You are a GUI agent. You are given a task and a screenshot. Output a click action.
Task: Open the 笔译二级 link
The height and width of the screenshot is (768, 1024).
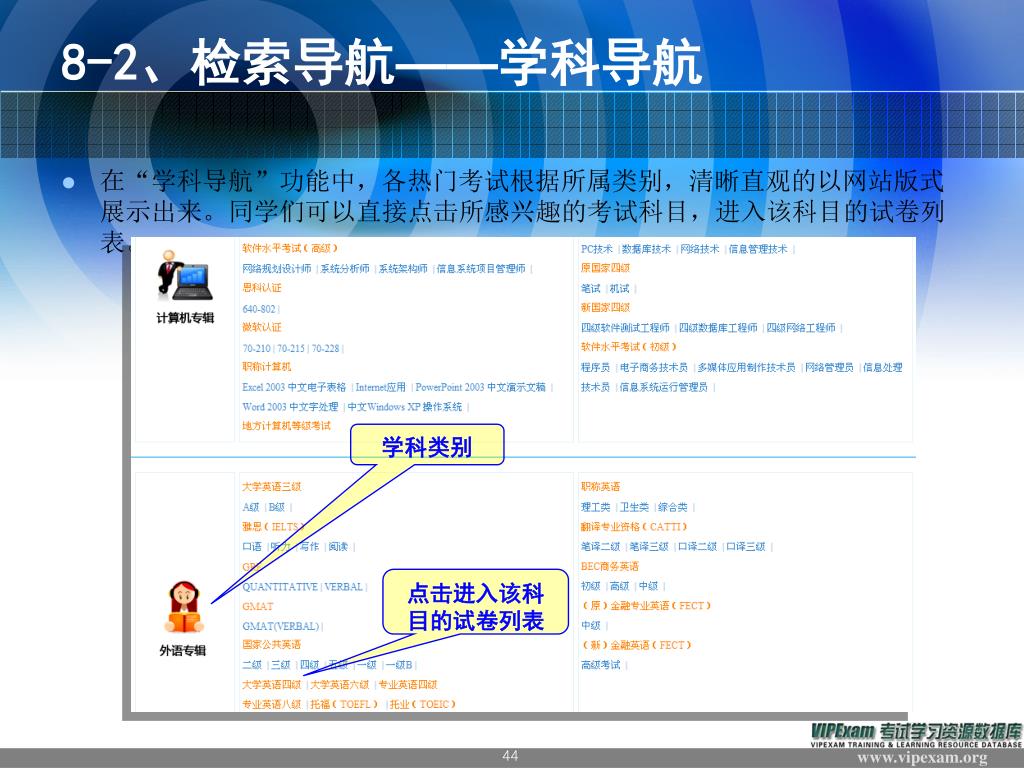(600, 547)
